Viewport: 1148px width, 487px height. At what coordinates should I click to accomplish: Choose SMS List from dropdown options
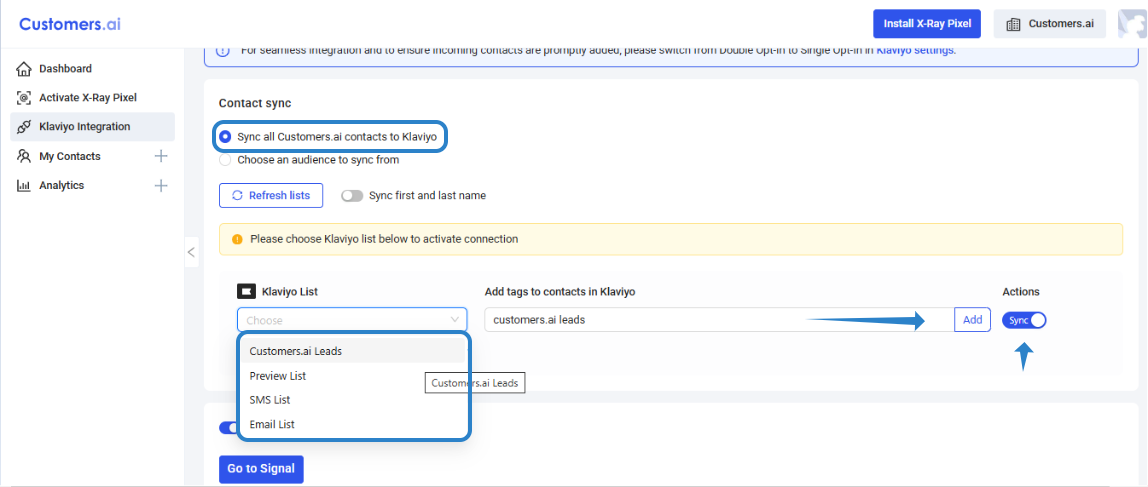click(270, 400)
